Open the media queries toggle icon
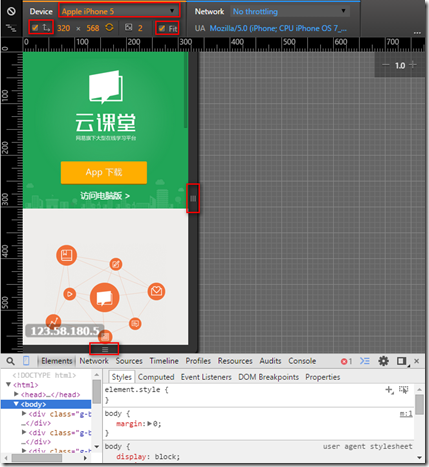The width and height of the screenshot is (429, 467). click(x=11, y=28)
